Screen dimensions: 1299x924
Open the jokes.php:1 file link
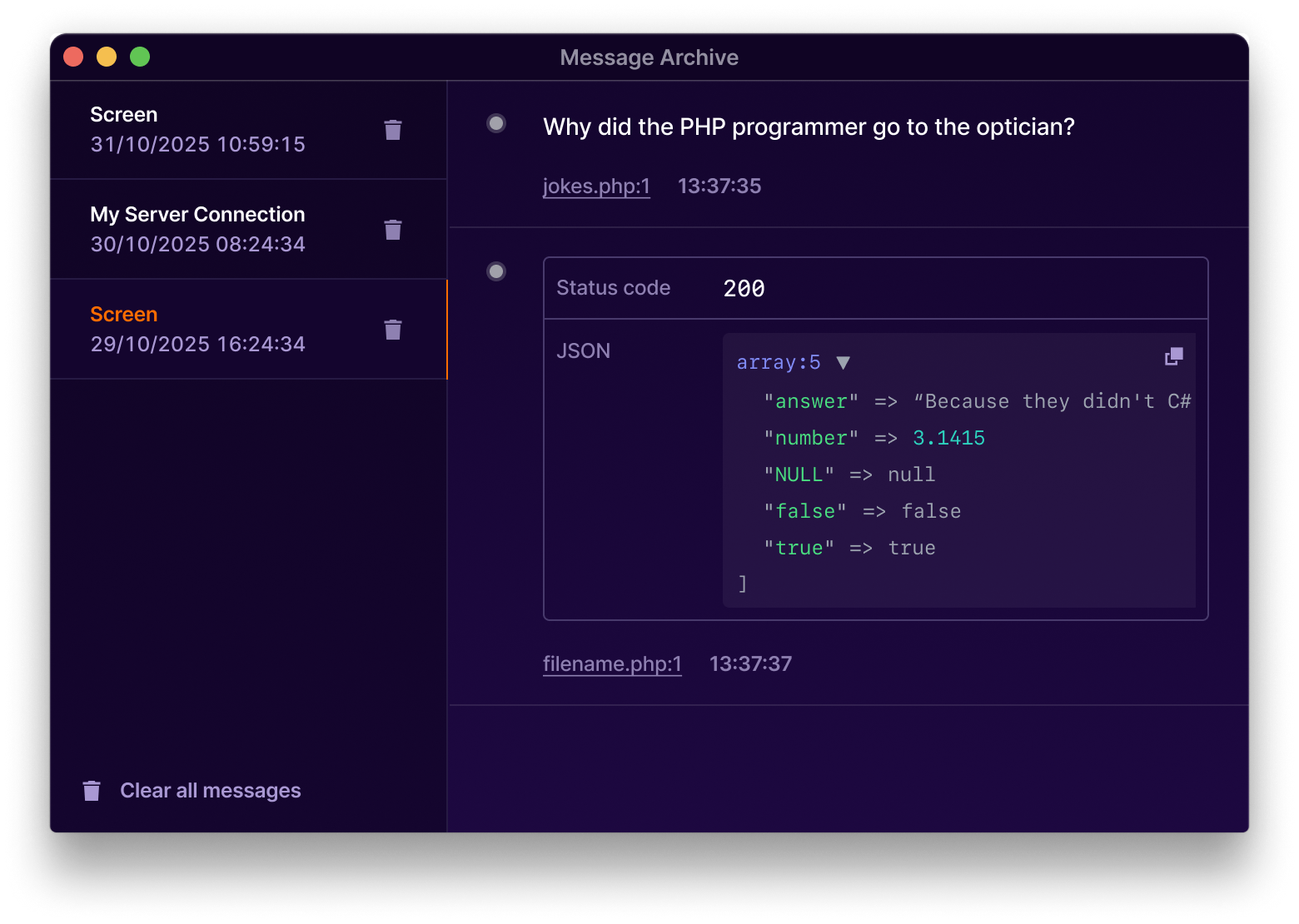pos(596,186)
